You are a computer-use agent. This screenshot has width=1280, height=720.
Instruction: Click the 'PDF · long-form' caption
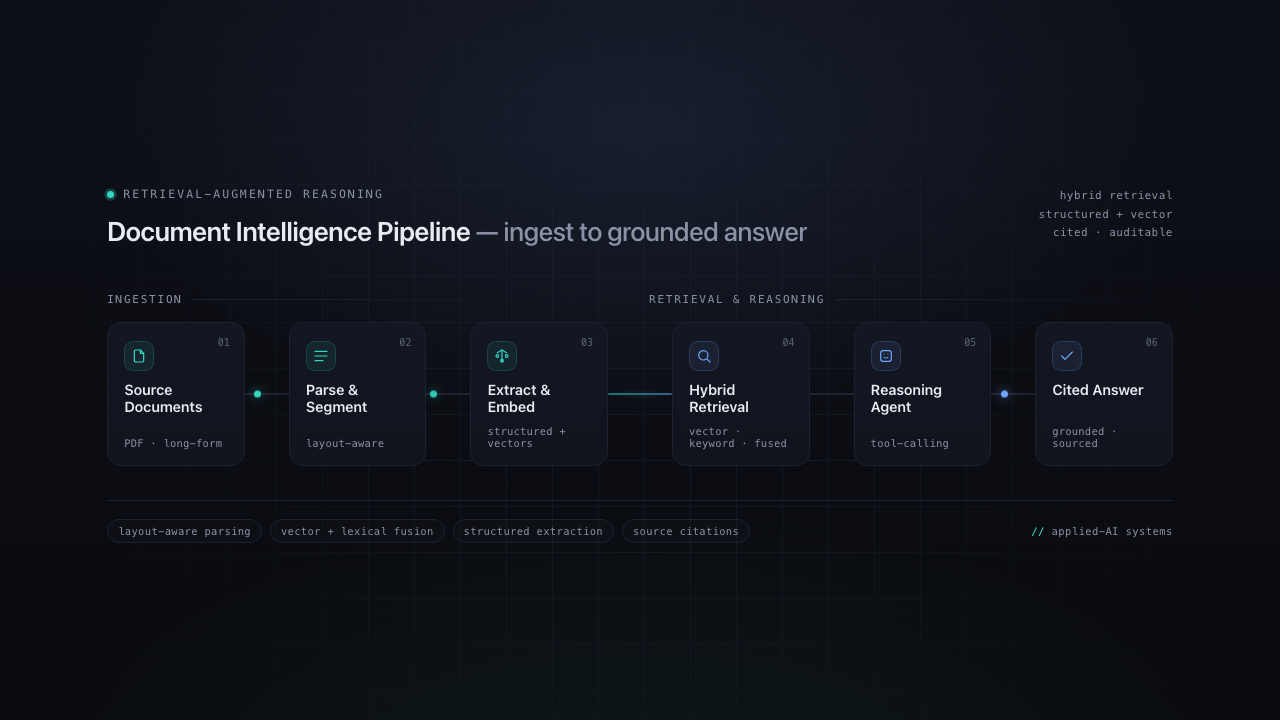173,443
